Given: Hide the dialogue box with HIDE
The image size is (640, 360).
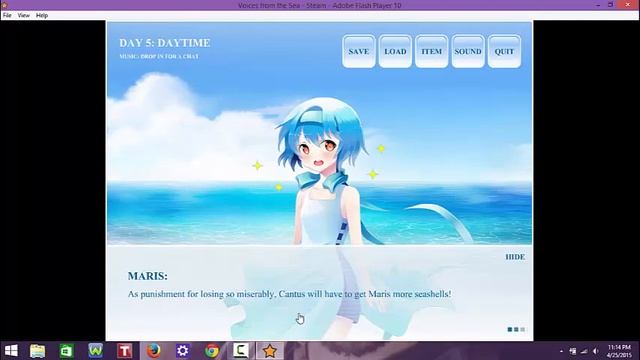Looking at the screenshot, I should point(515,257).
